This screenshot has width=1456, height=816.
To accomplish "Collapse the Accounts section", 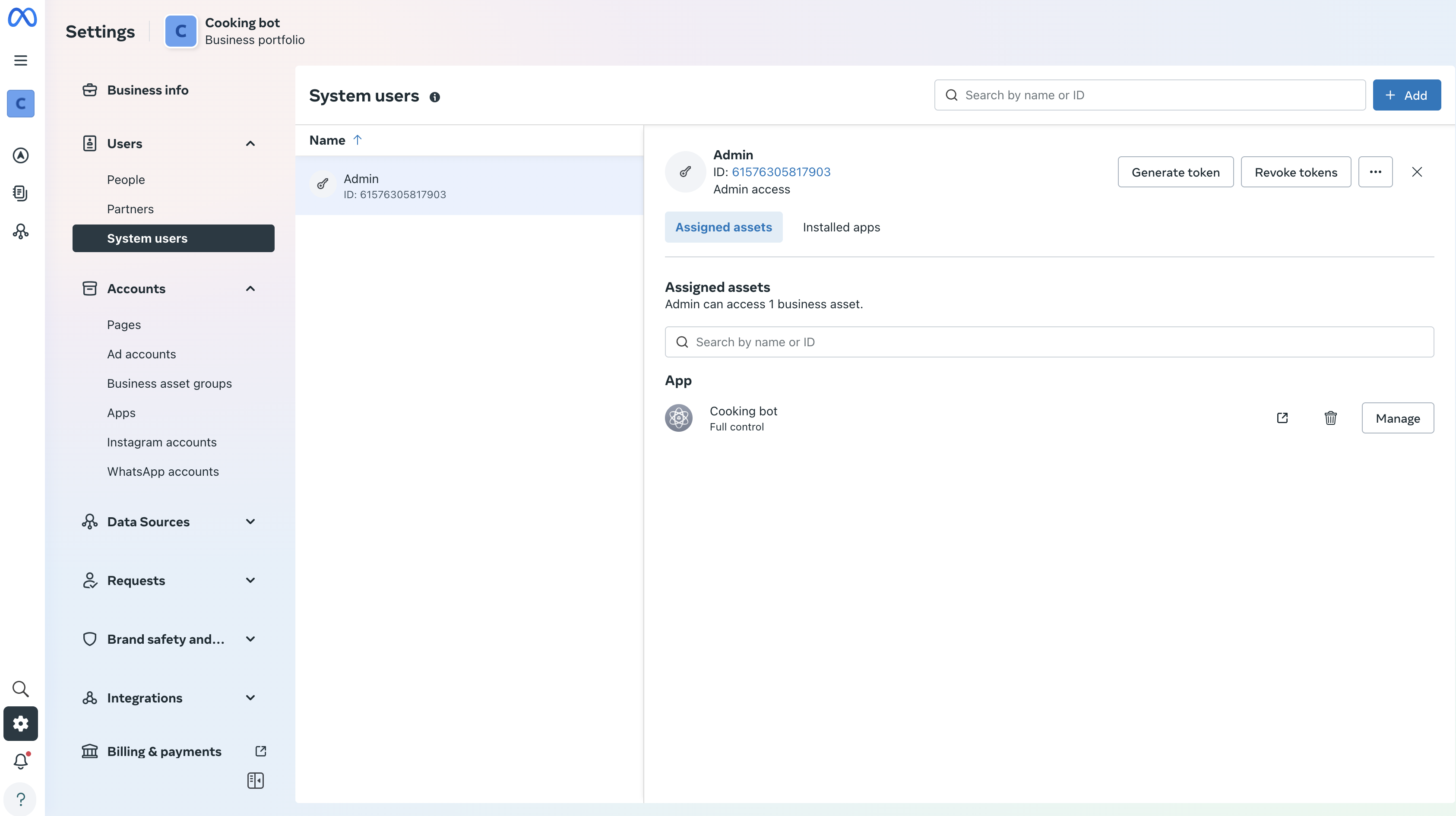I will point(250,289).
